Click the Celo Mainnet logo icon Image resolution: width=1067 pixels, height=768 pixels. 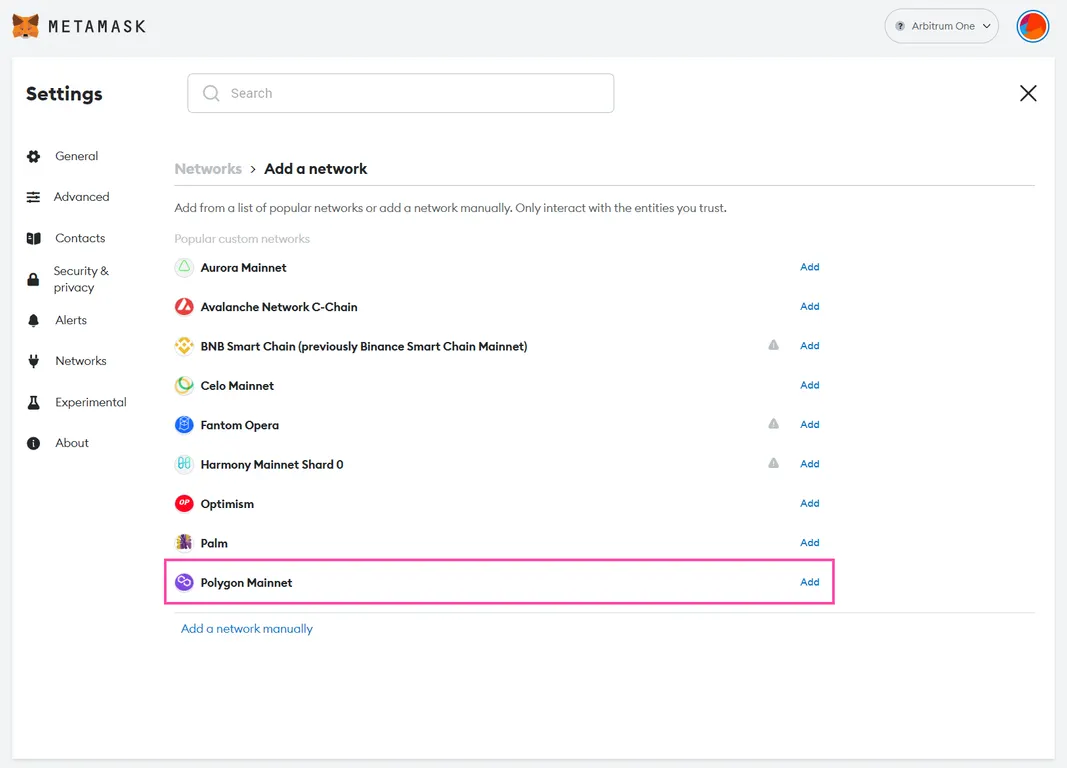pos(184,386)
